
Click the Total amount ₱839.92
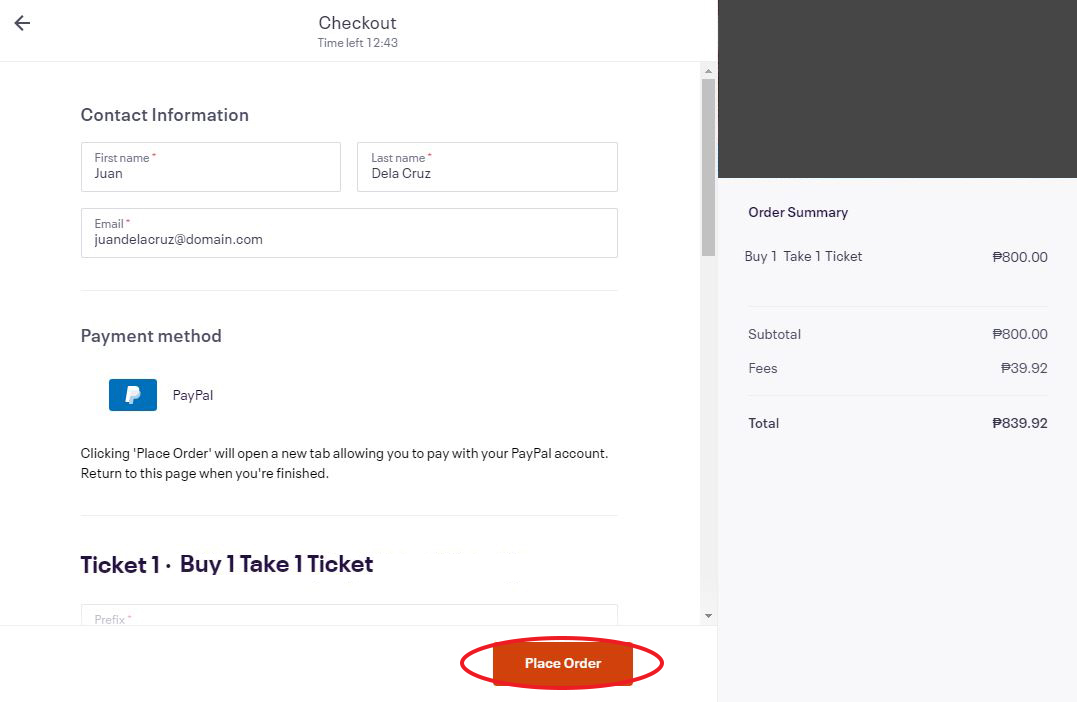point(1019,423)
